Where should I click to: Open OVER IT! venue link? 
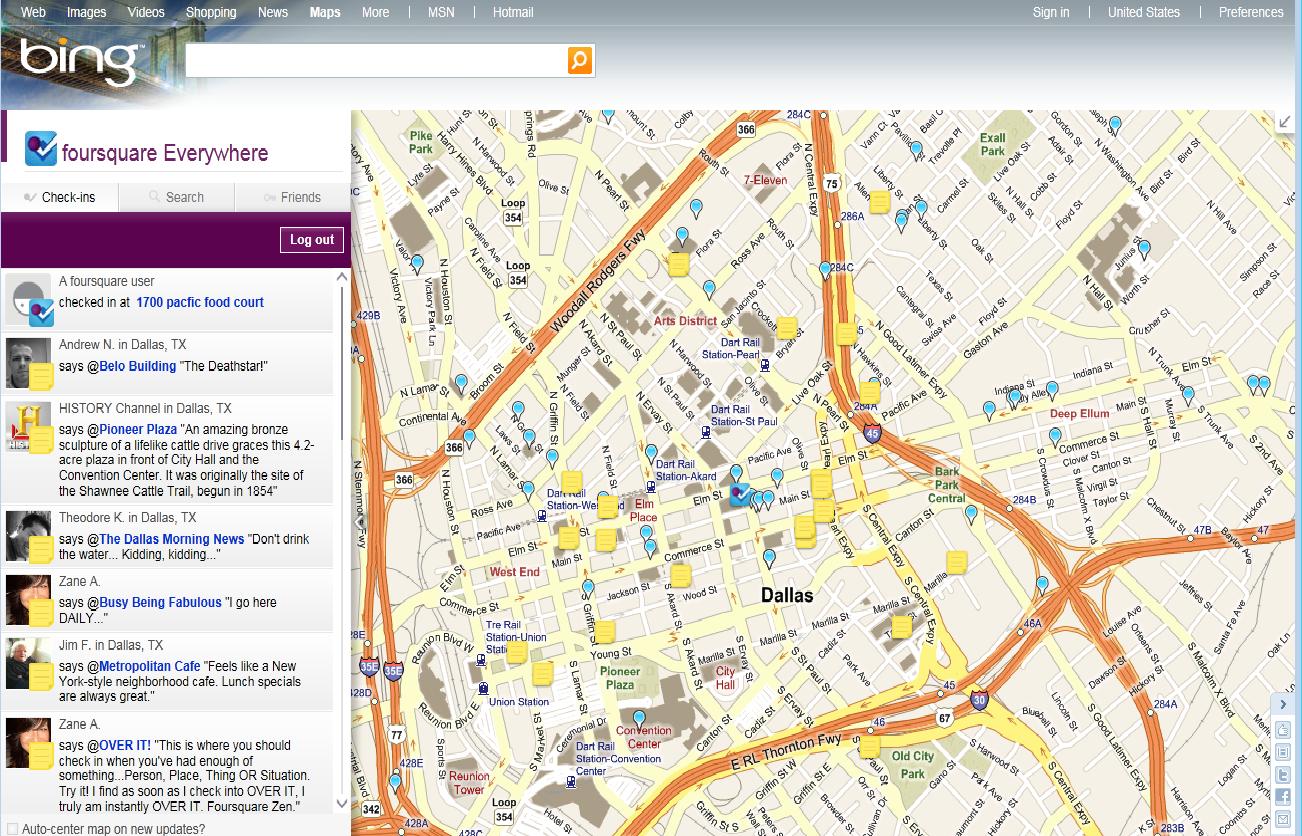(x=125, y=745)
